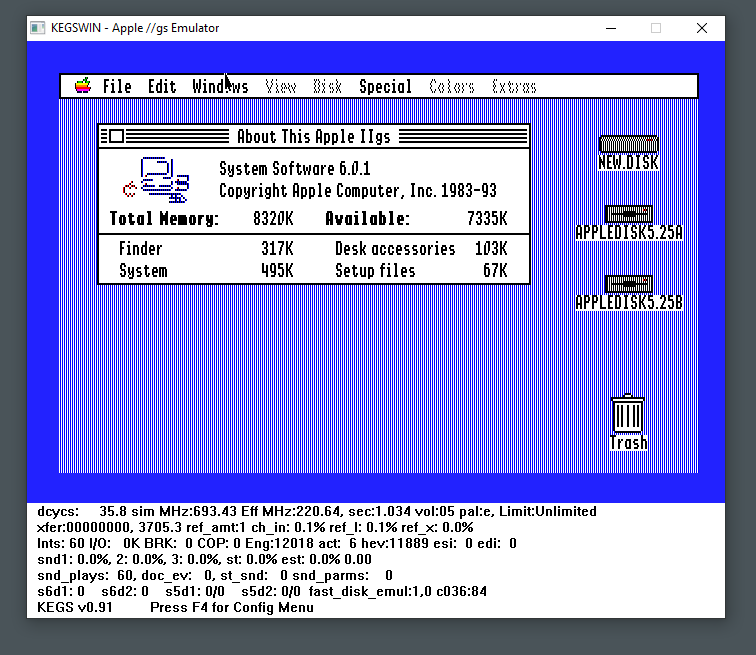Click the xfer:00000000 status entry

click(84, 527)
